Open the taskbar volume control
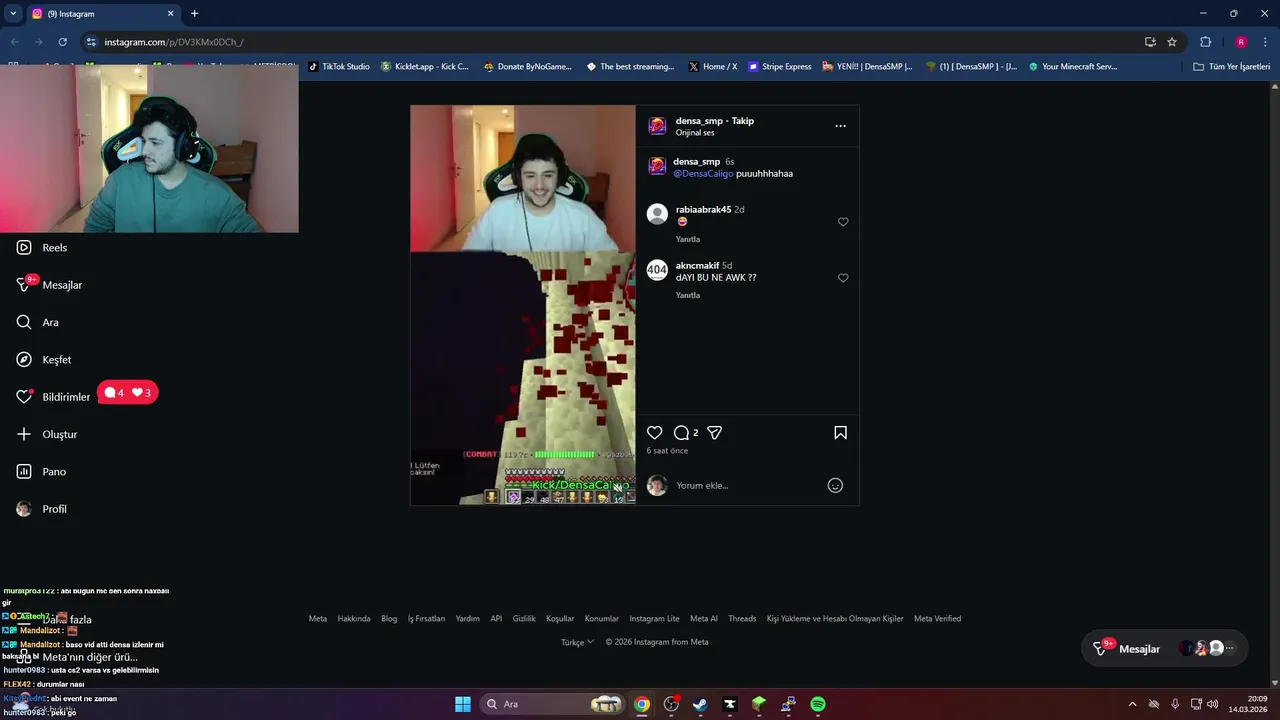Image resolution: width=1280 pixels, height=720 pixels. coord(1212,704)
